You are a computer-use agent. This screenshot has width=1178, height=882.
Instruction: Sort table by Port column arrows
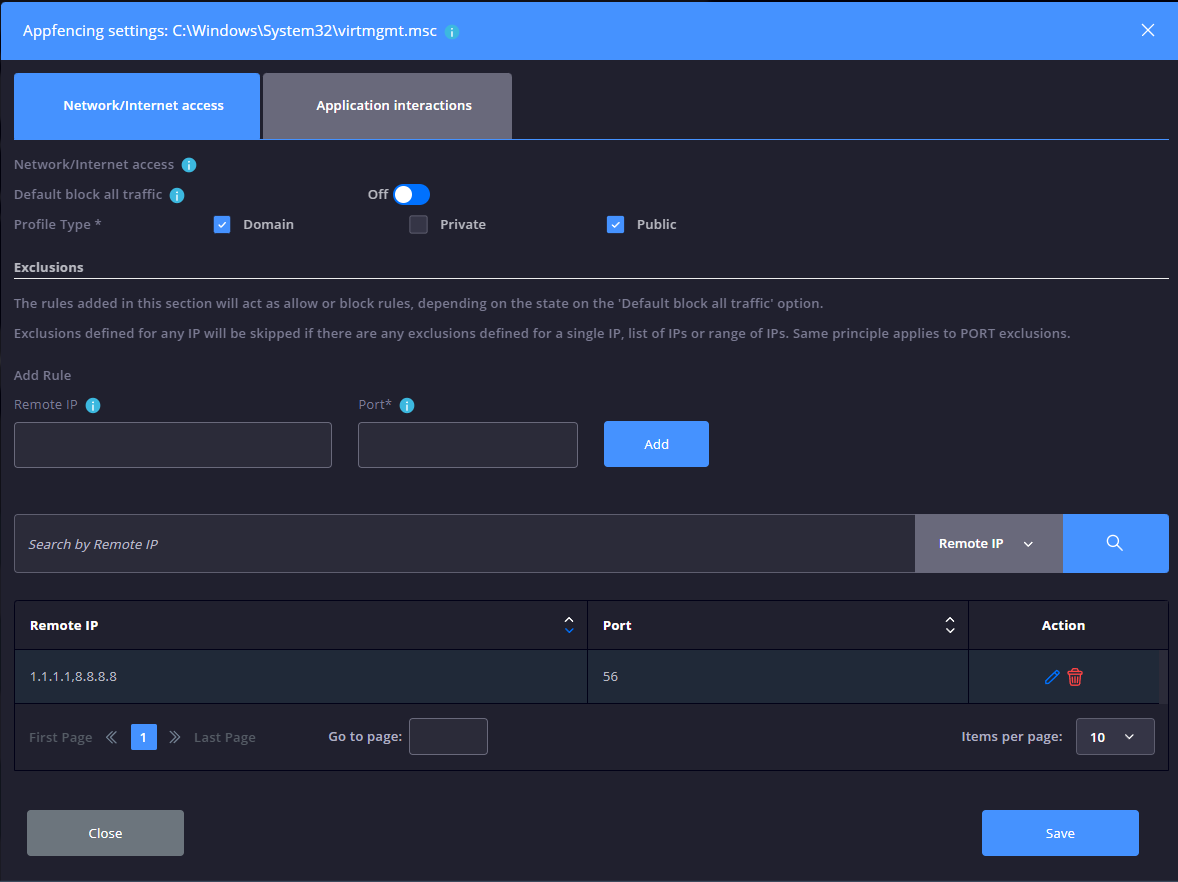[x=950, y=625]
